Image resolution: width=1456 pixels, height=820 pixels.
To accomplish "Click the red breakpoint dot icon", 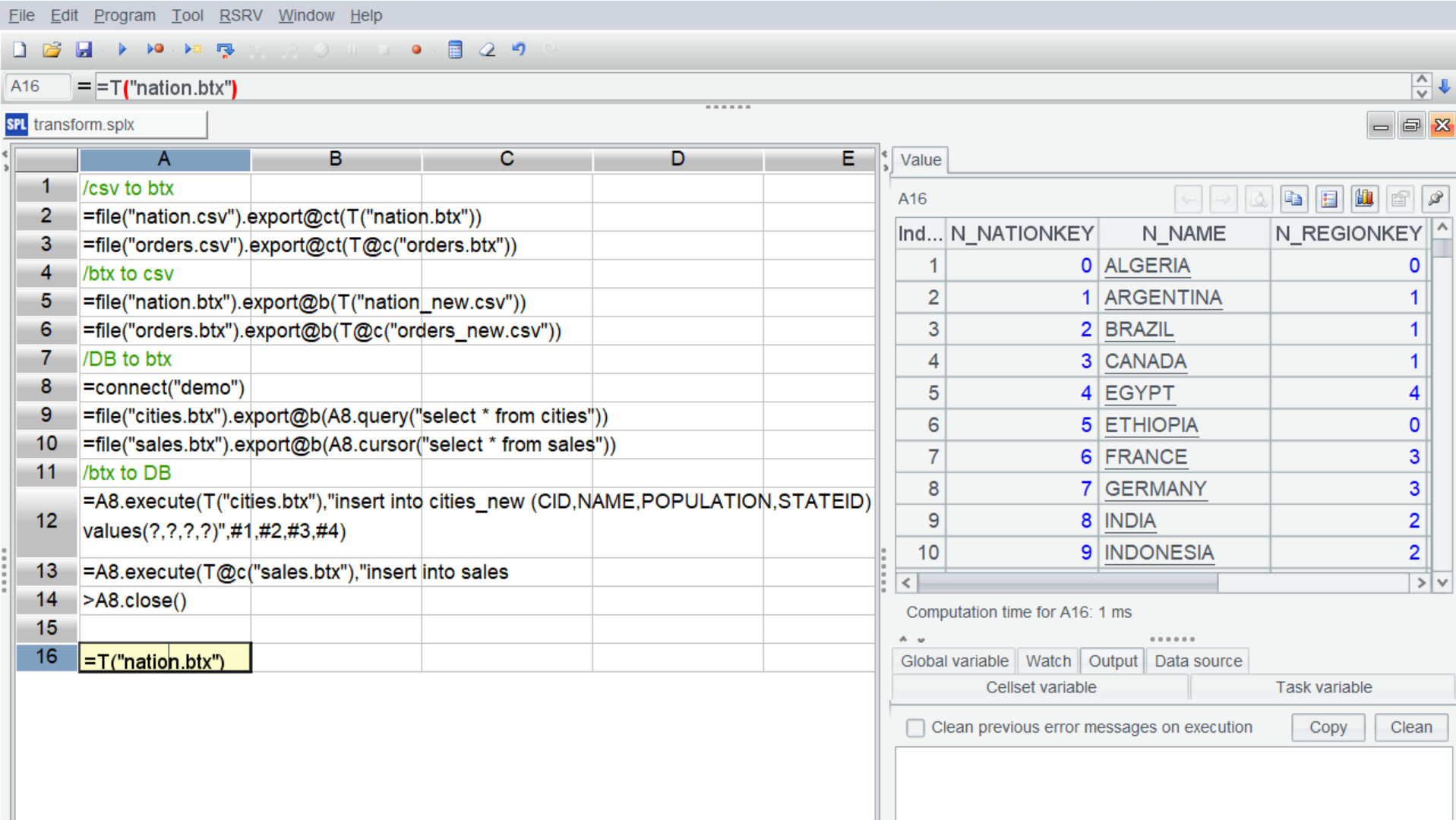I will (416, 50).
